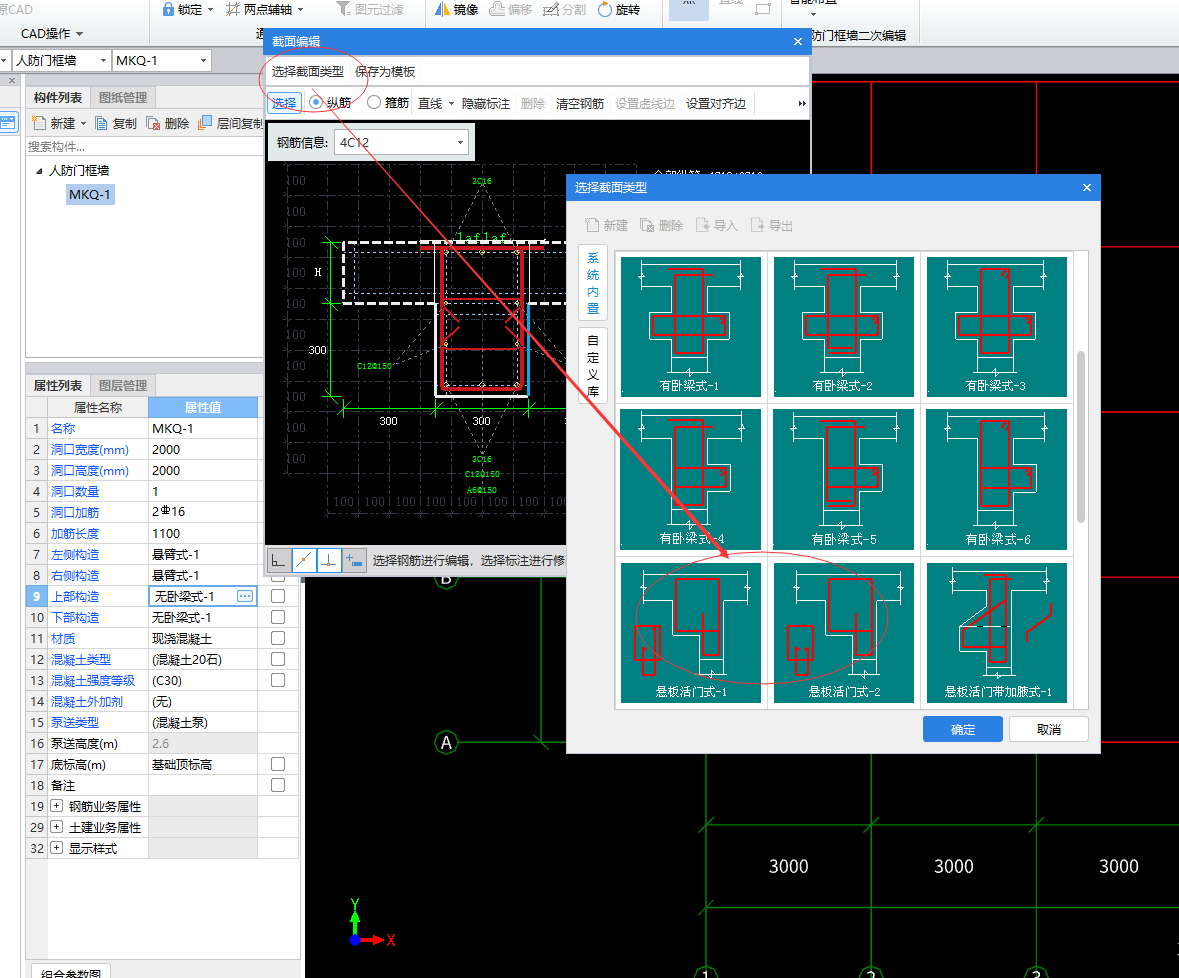Click 保存为模板 menu item
Viewport: 1179px width, 978px height.
(385, 71)
